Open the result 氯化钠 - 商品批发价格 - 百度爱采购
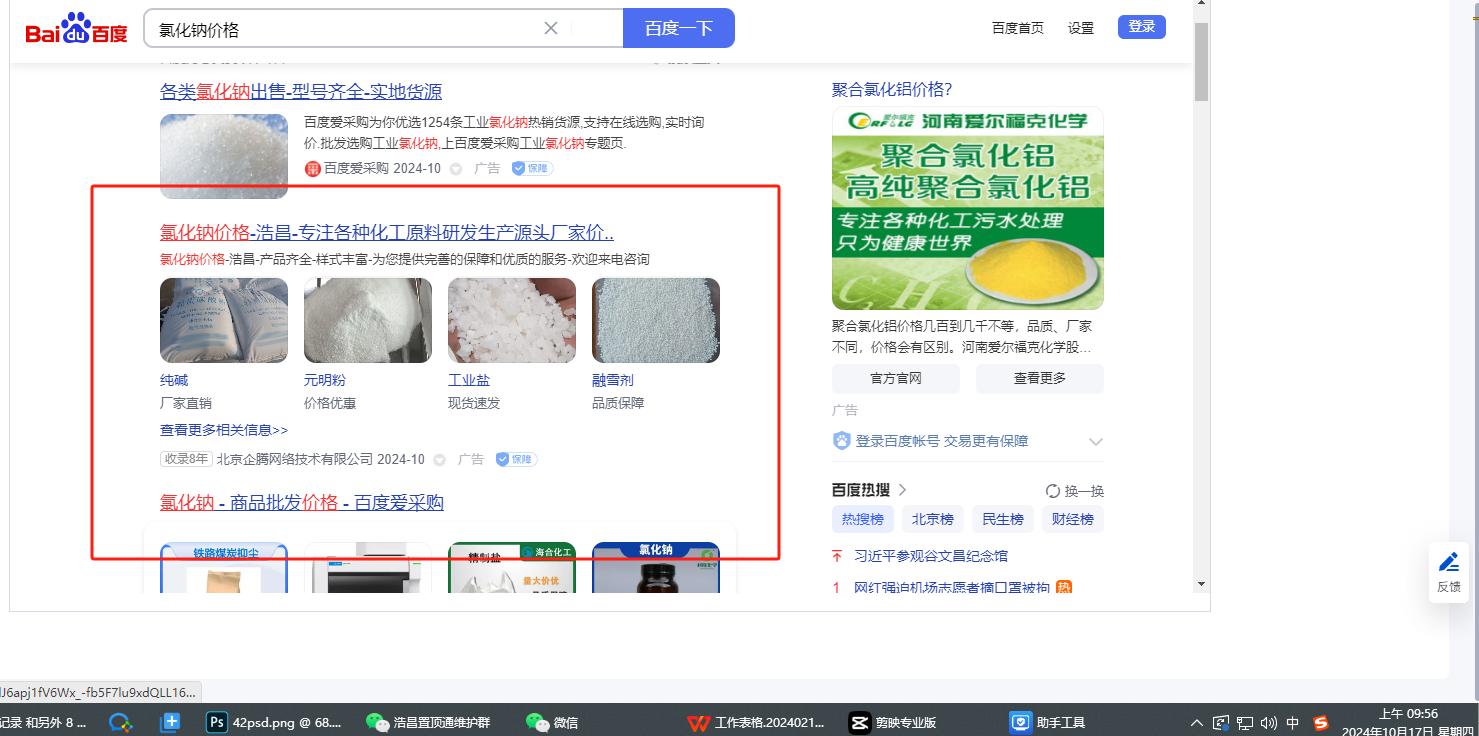1479x736 pixels. (x=302, y=503)
